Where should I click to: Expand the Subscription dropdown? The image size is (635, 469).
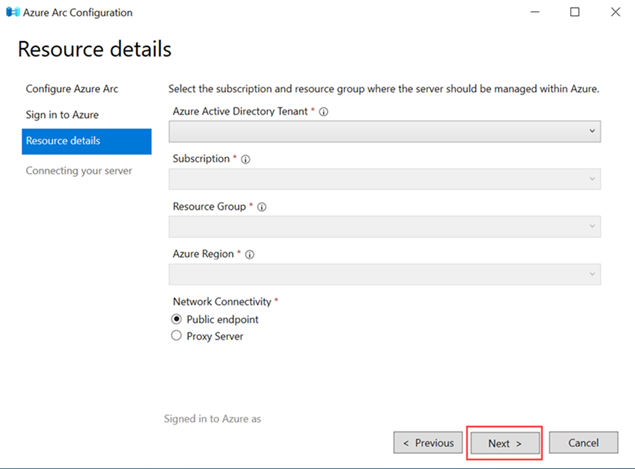384,179
